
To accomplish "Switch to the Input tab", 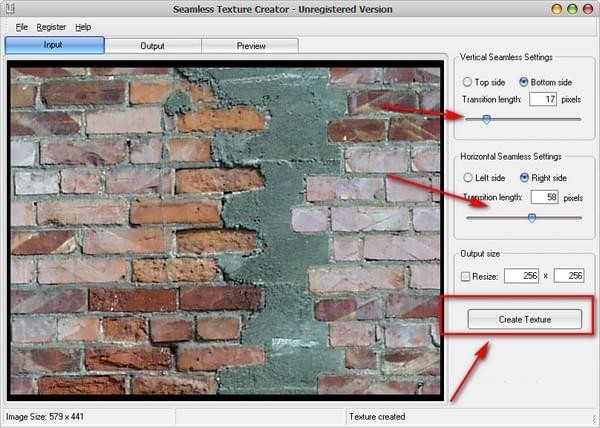I will pos(54,45).
